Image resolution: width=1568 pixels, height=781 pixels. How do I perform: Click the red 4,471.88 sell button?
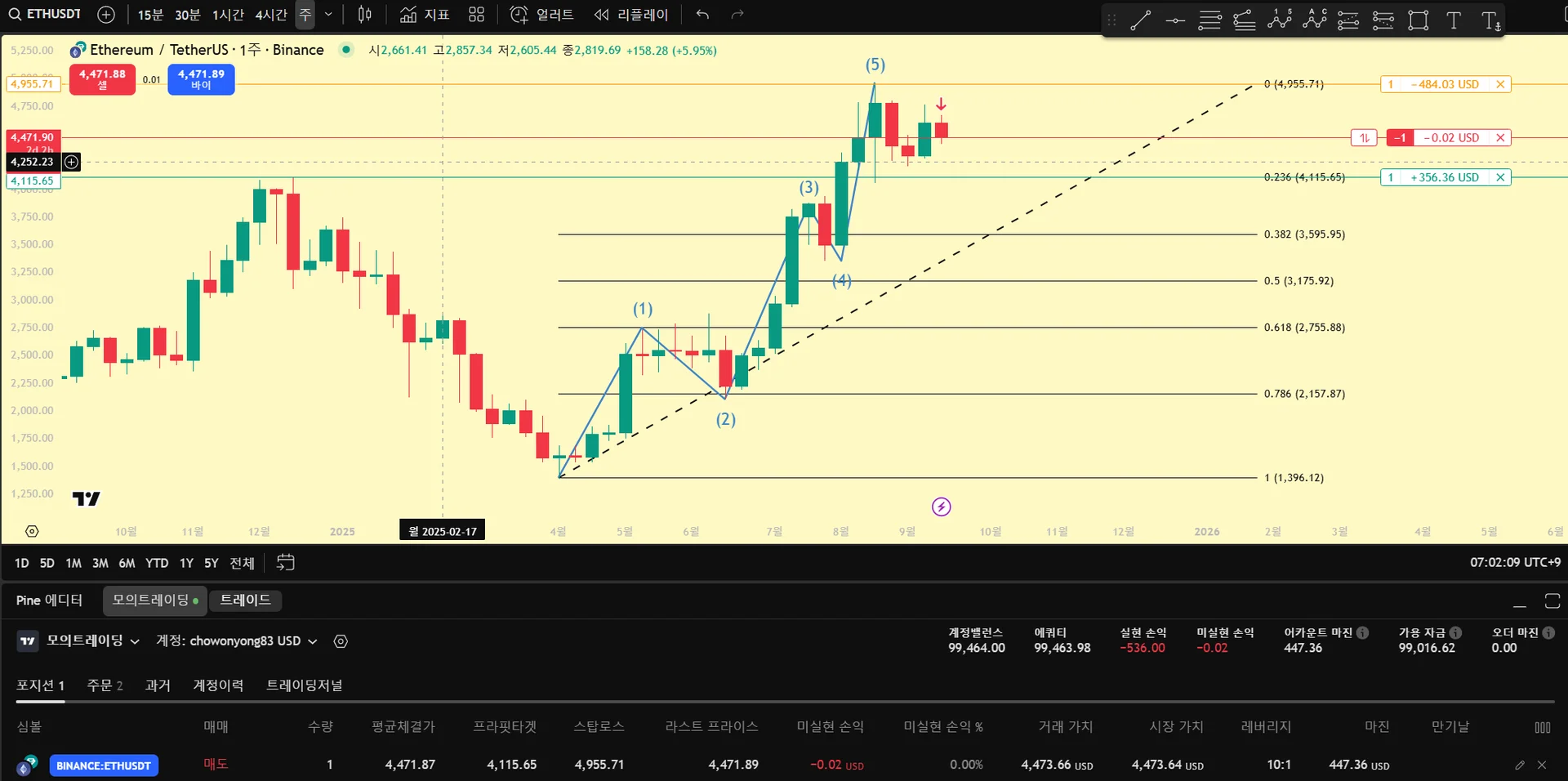pos(102,79)
